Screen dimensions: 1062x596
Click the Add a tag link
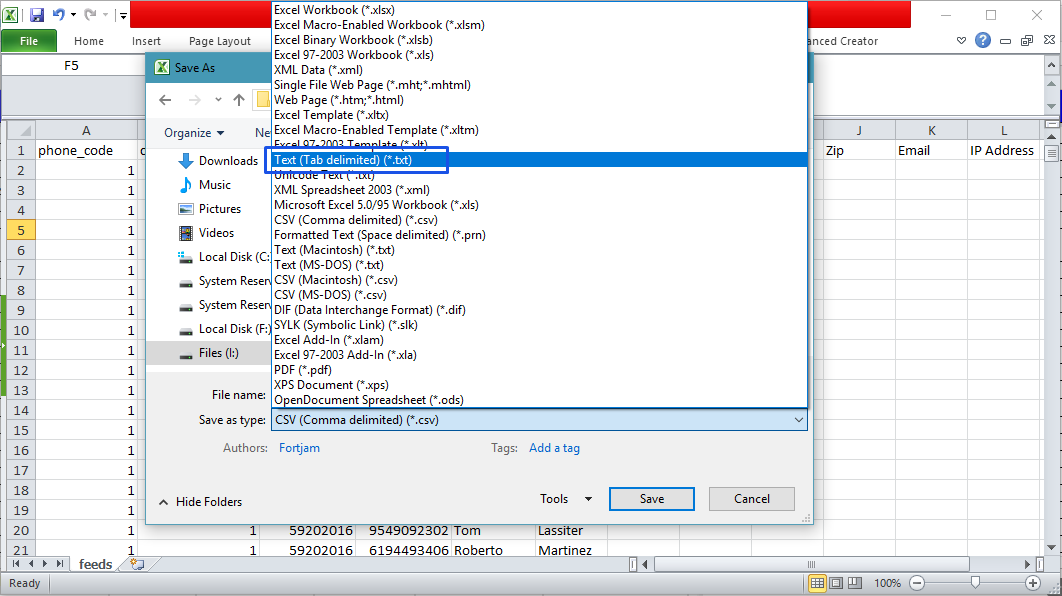point(554,447)
